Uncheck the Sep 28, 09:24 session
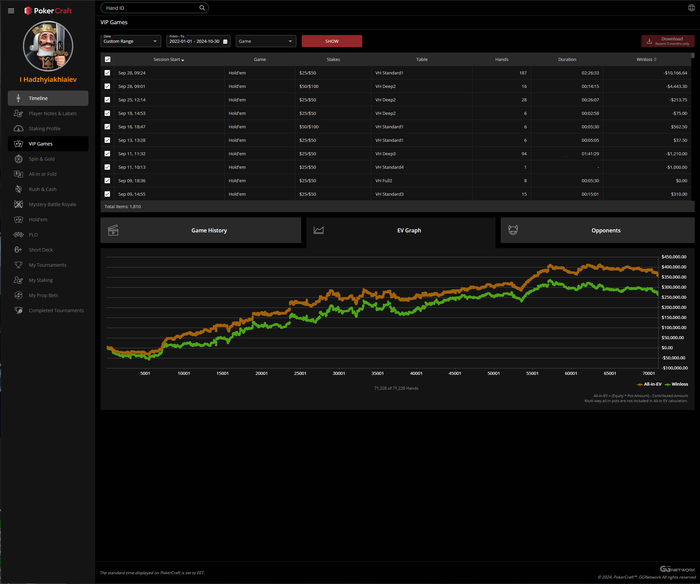The image size is (700, 584). (108, 73)
